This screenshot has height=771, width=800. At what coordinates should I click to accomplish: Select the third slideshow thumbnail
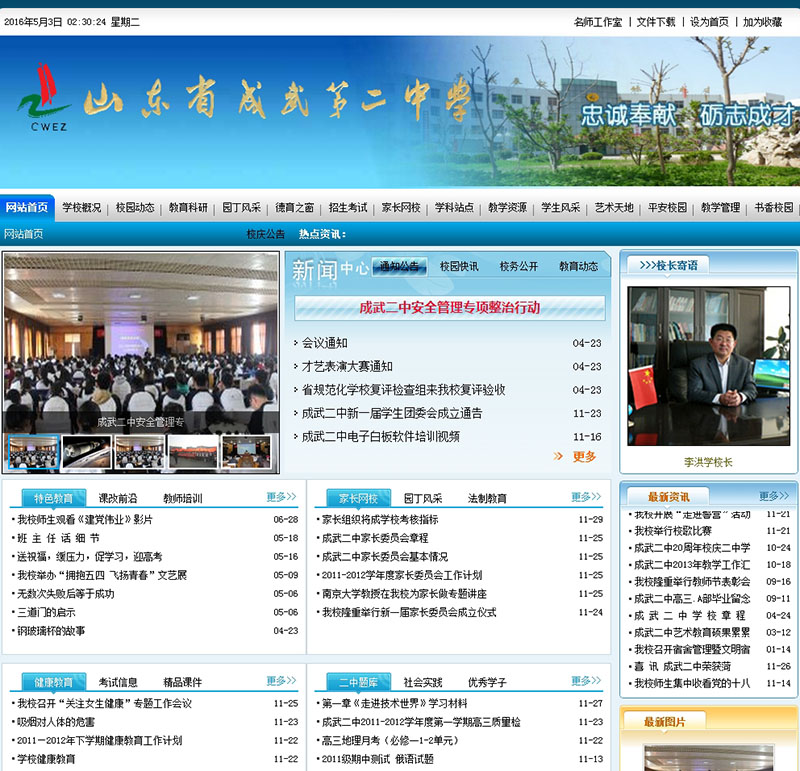coord(140,452)
